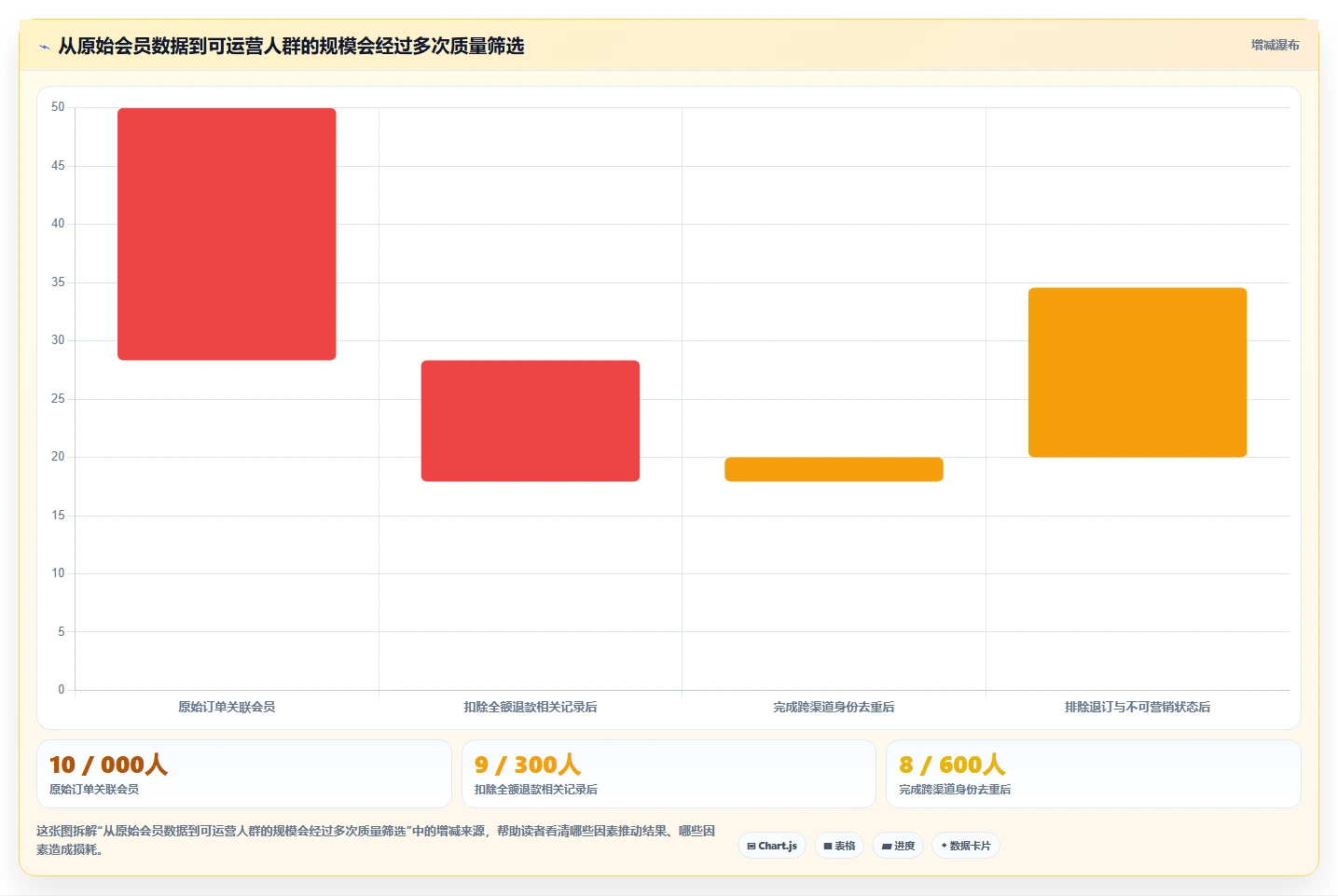Click the thin orange bar for 完成跨渠道身份去重后

tap(834, 469)
